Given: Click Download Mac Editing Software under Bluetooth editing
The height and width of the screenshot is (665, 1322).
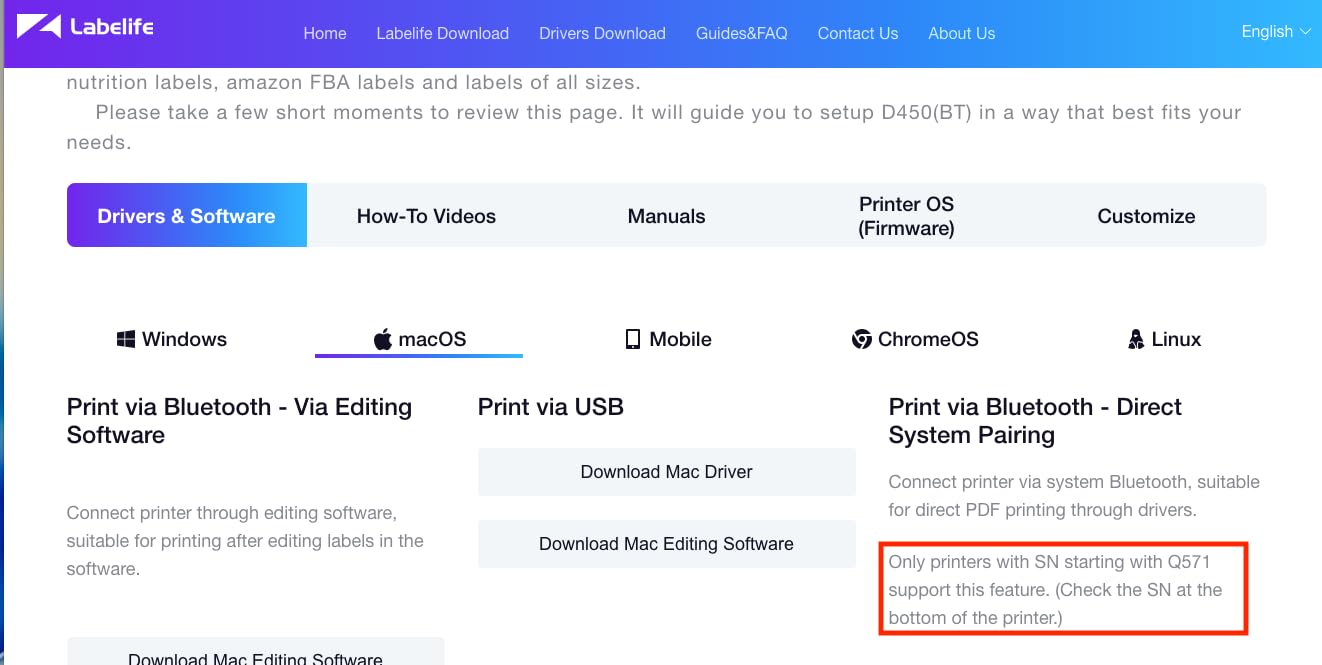Looking at the screenshot, I should pyautogui.click(x=255, y=652).
